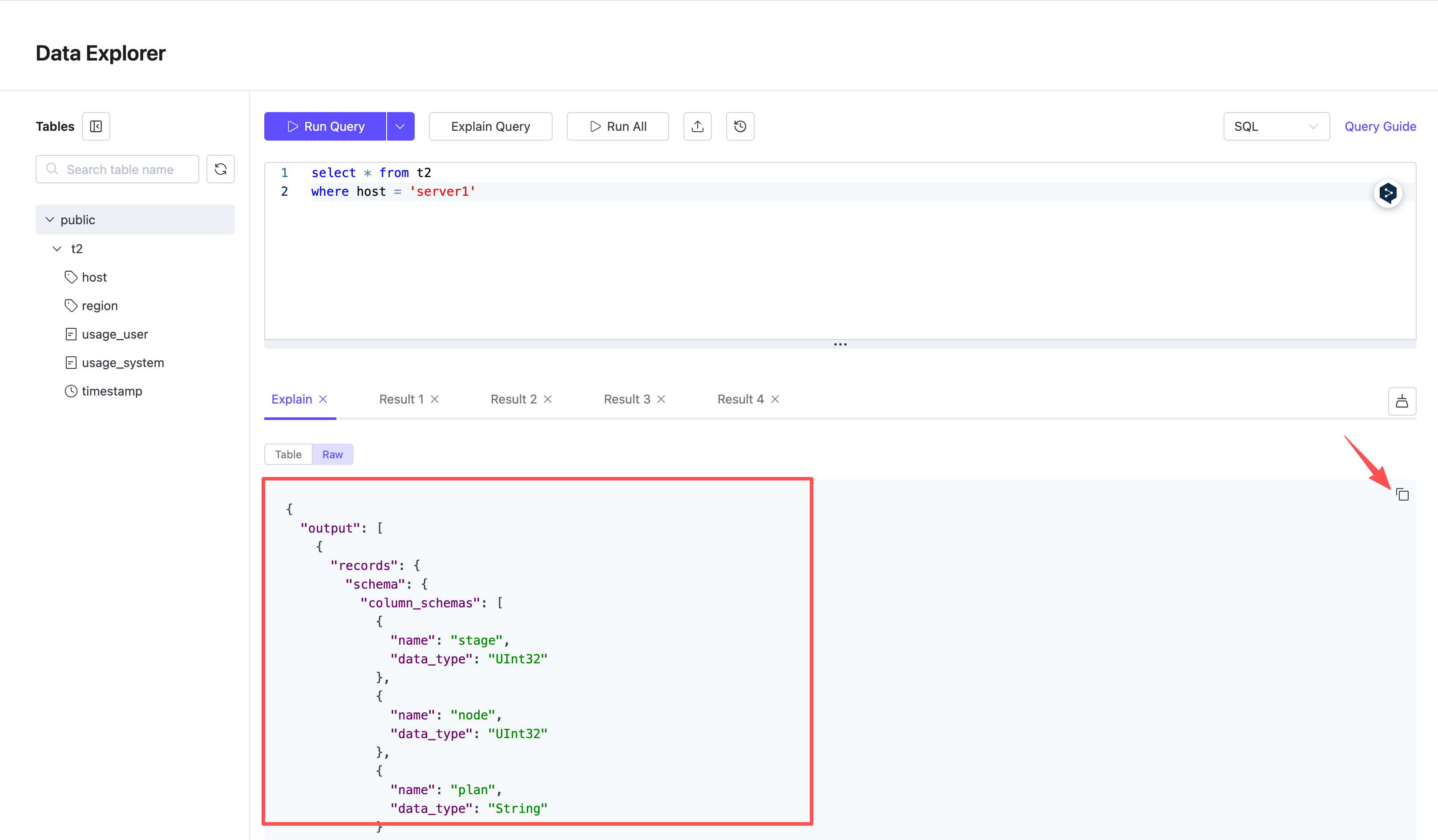Keep Raw output view selected
1438x840 pixels.
(x=333, y=454)
